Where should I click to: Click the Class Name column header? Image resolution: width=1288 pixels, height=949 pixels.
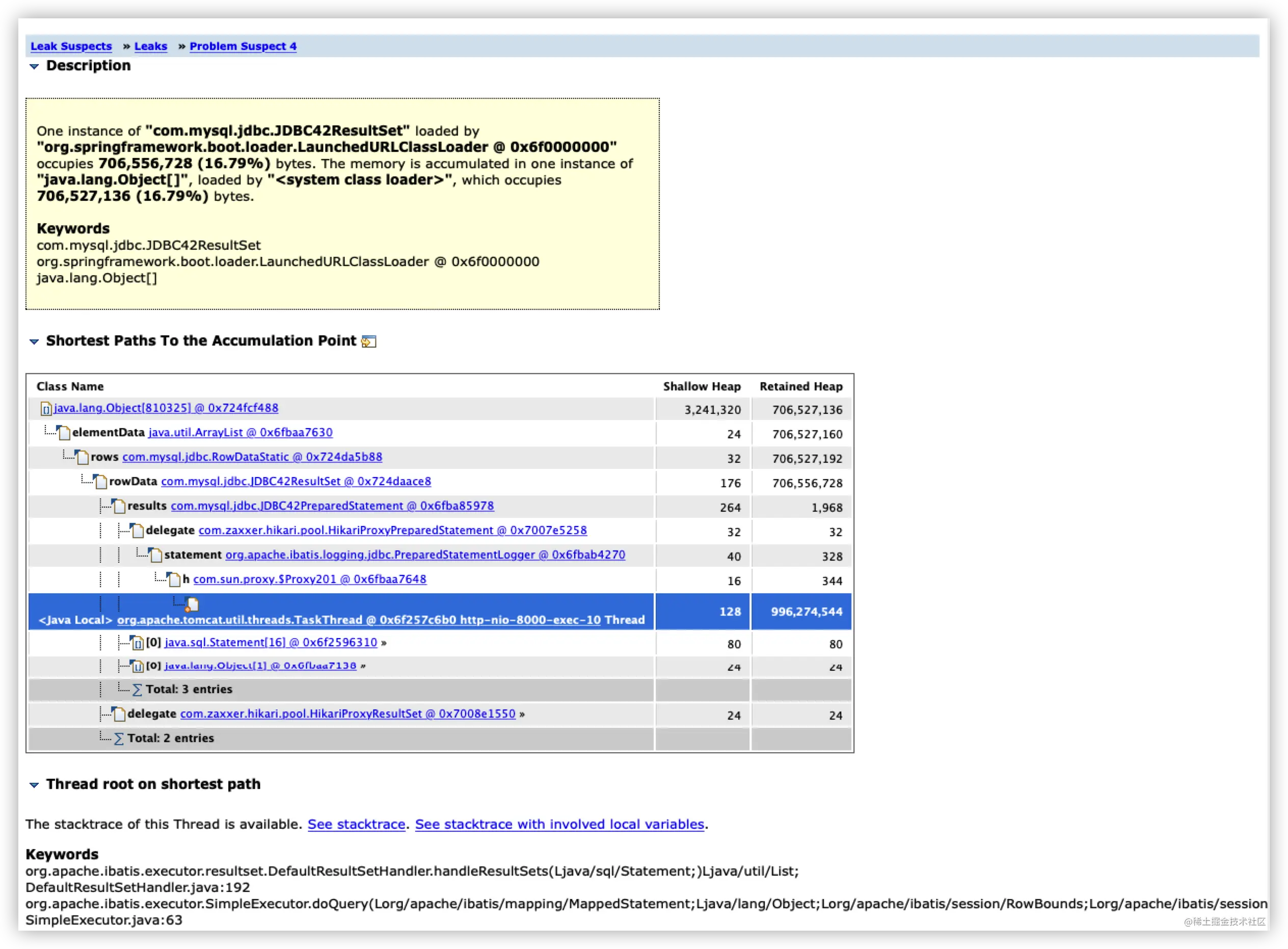pos(70,387)
